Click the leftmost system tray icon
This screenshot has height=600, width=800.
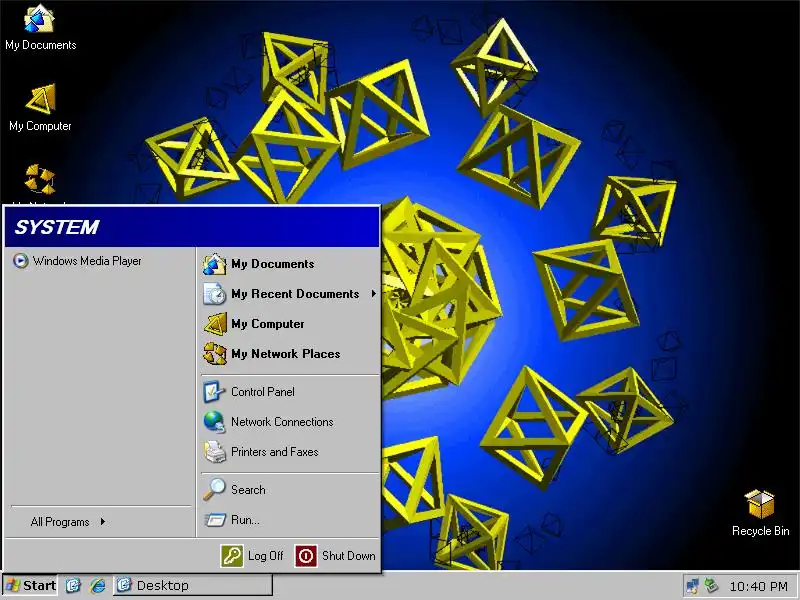693,586
